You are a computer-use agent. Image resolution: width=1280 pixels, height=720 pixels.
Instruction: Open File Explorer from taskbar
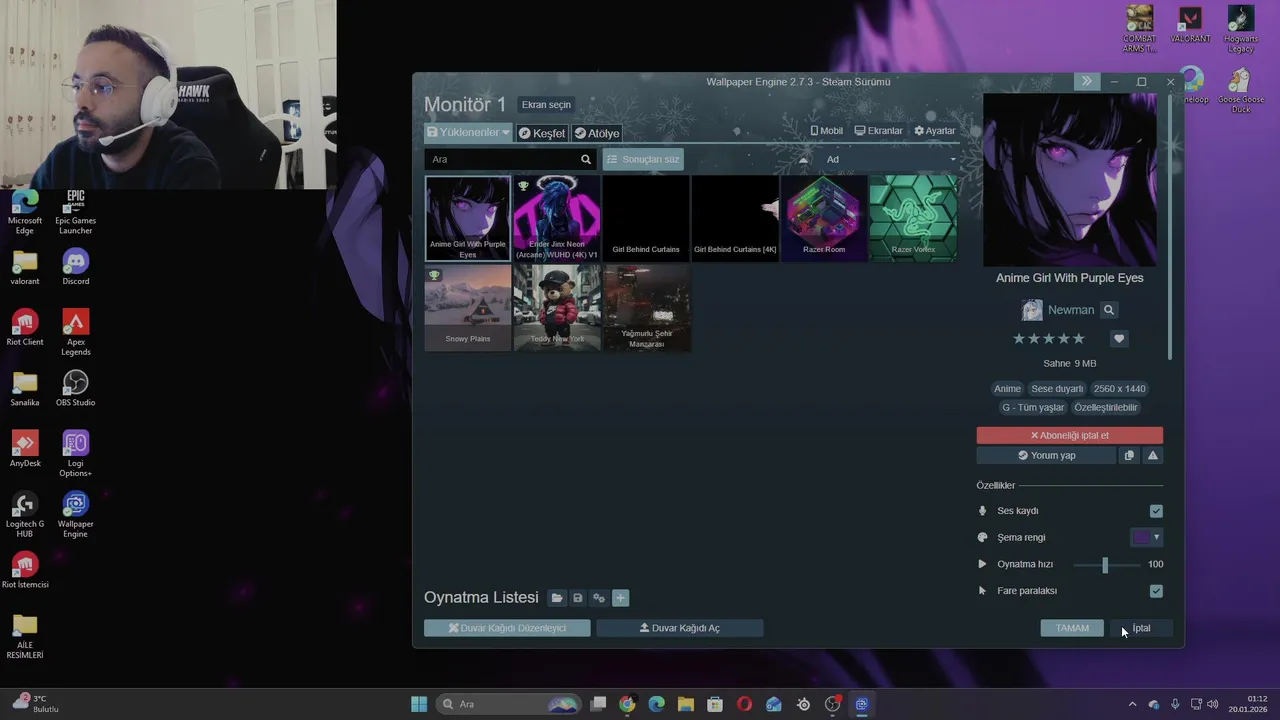[686, 704]
